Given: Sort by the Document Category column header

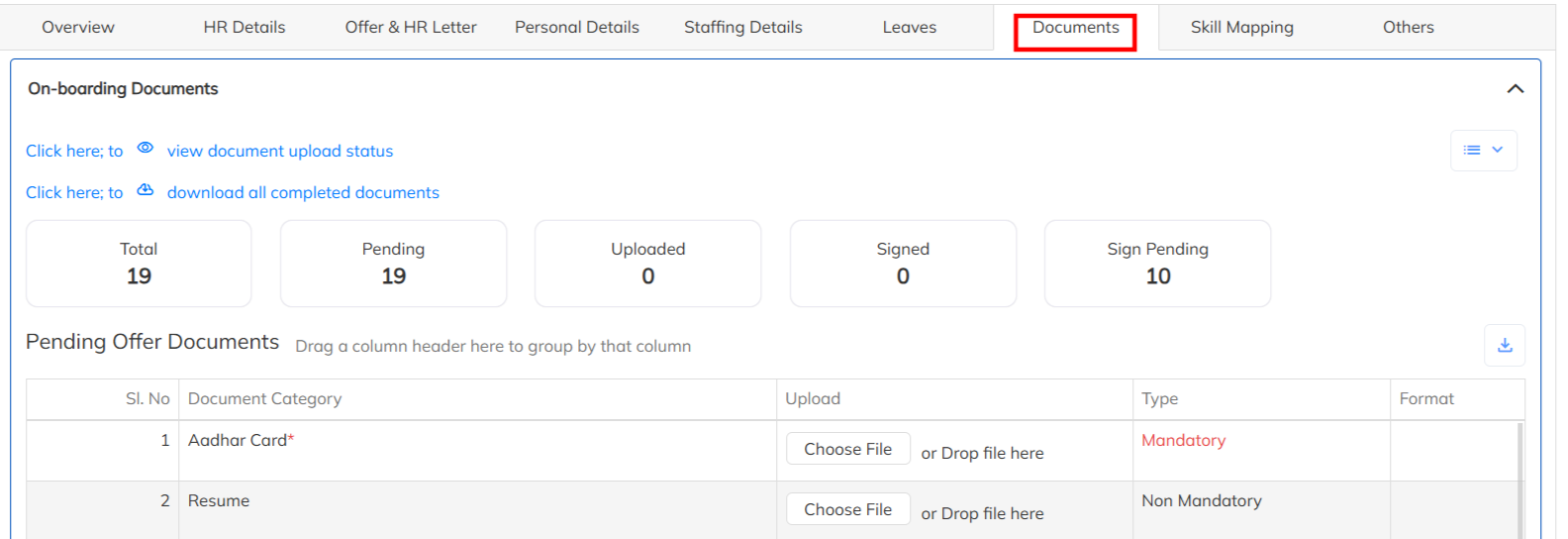Looking at the screenshot, I should click(x=265, y=399).
